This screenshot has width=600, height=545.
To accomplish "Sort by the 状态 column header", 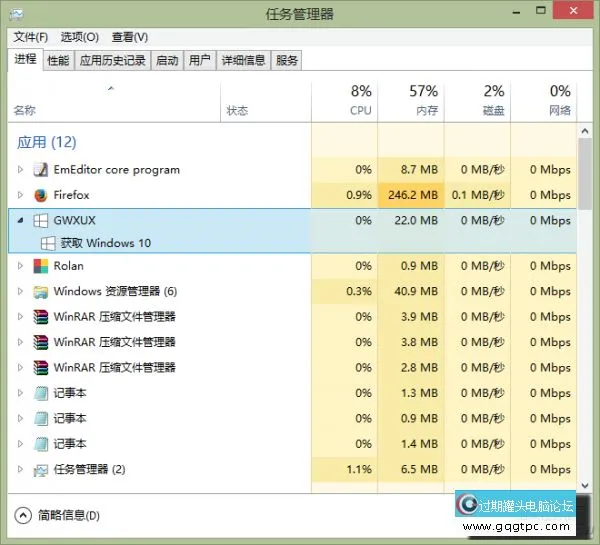I will pyautogui.click(x=266, y=102).
